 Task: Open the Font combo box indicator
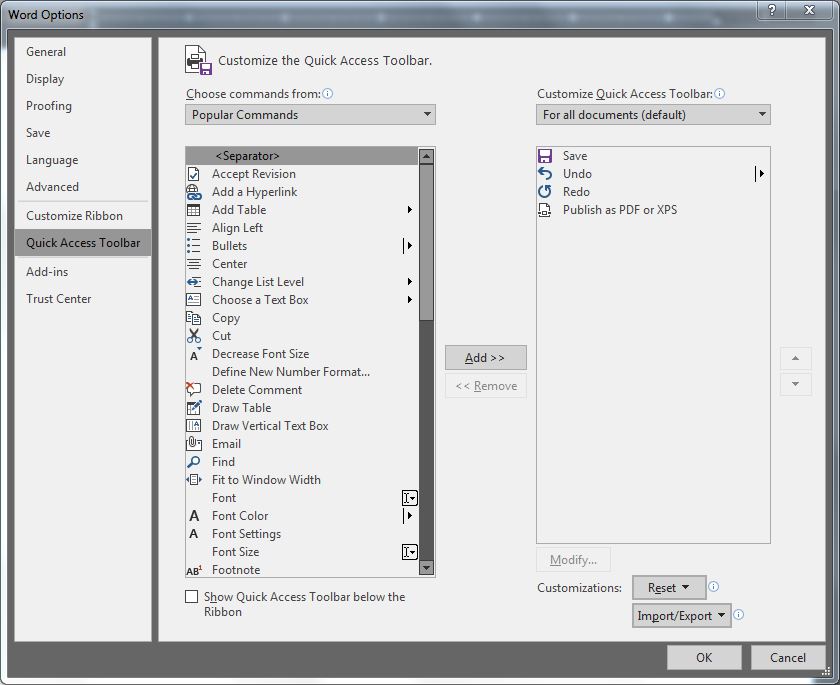(x=410, y=498)
